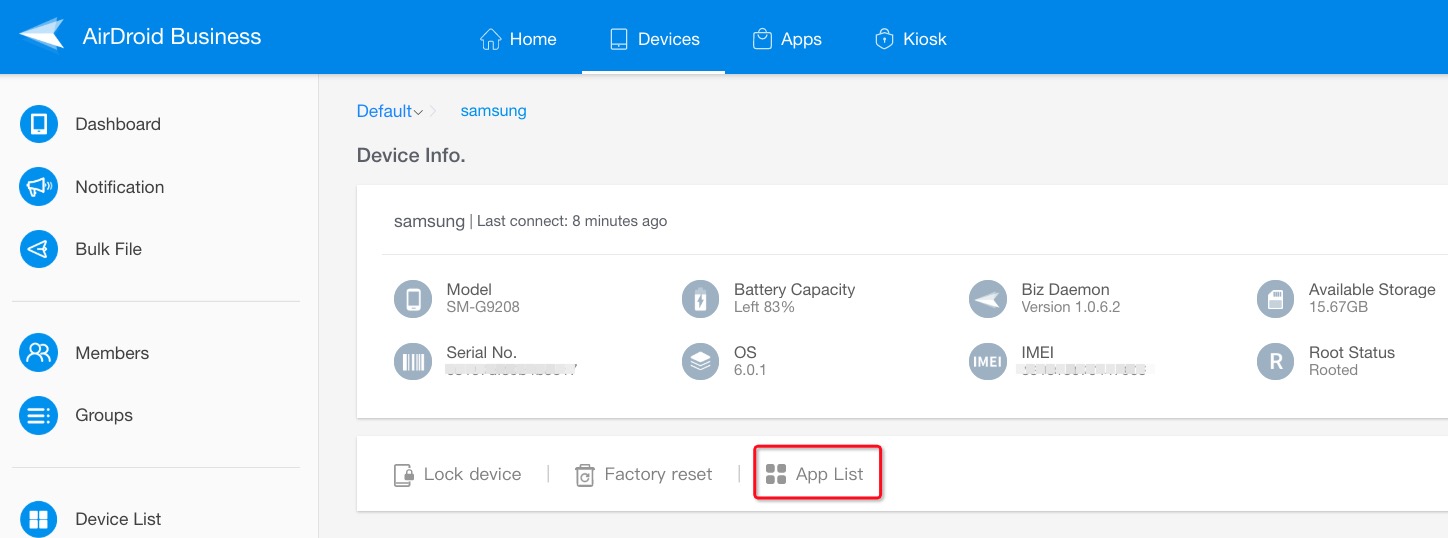This screenshot has height=538, width=1448.
Task: Click the 'Version 1.0.6.2' text
Action: tap(1071, 307)
